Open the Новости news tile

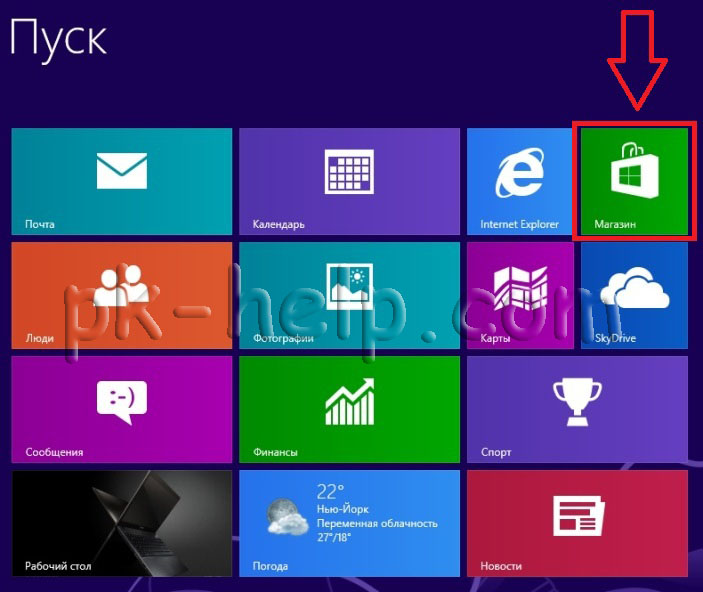coord(577,523)
